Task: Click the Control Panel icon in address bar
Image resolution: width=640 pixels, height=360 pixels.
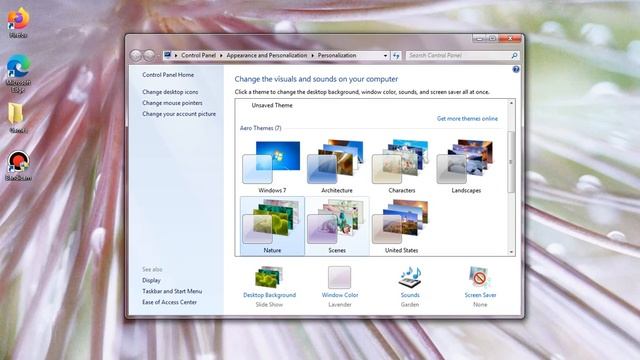Action: tap(167, 55)
